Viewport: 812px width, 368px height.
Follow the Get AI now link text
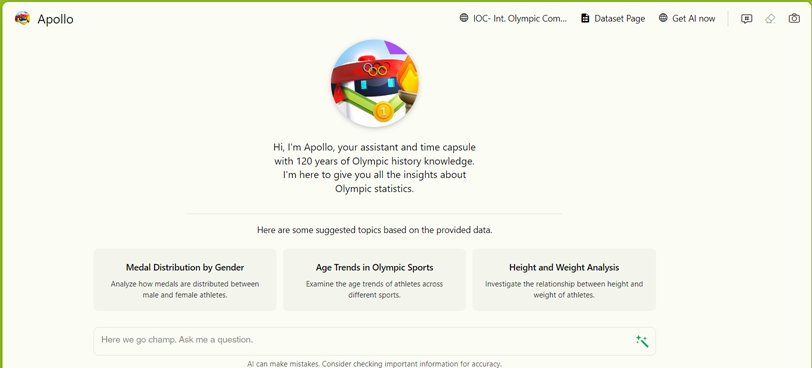tap(693, 19)
